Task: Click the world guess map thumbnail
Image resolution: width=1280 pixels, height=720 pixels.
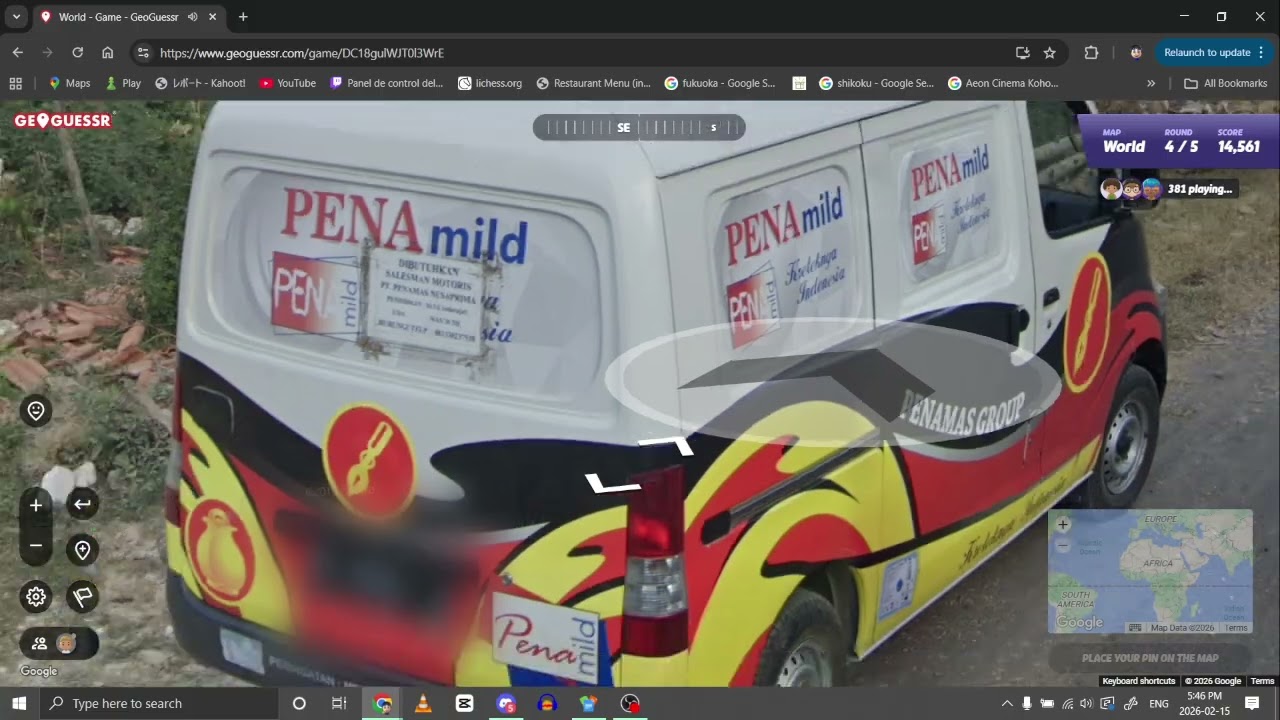Action: tap(1150, 571)
